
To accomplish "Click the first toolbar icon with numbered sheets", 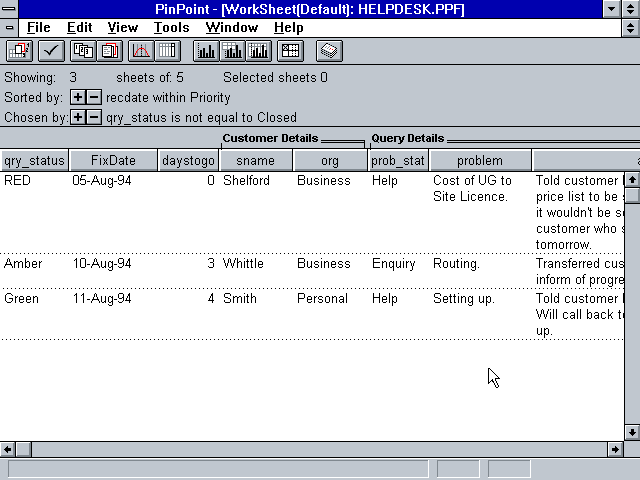I will [19, 51].
